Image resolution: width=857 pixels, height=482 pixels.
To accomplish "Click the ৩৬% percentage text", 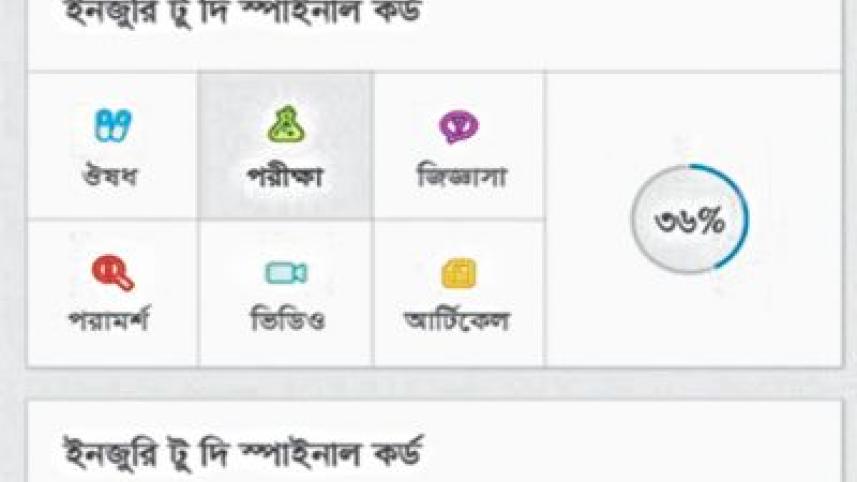I will point(690,221).
